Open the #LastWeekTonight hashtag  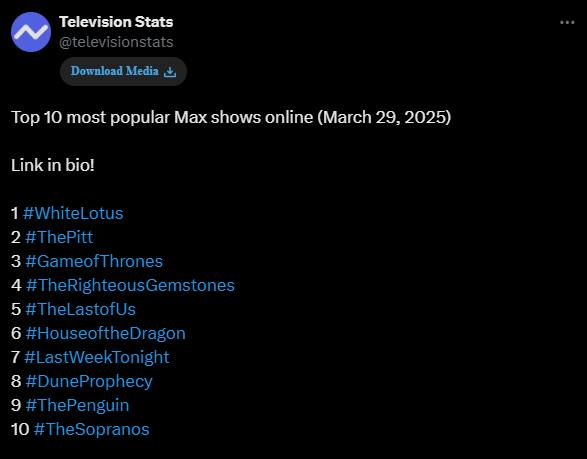tap(97, 358)
